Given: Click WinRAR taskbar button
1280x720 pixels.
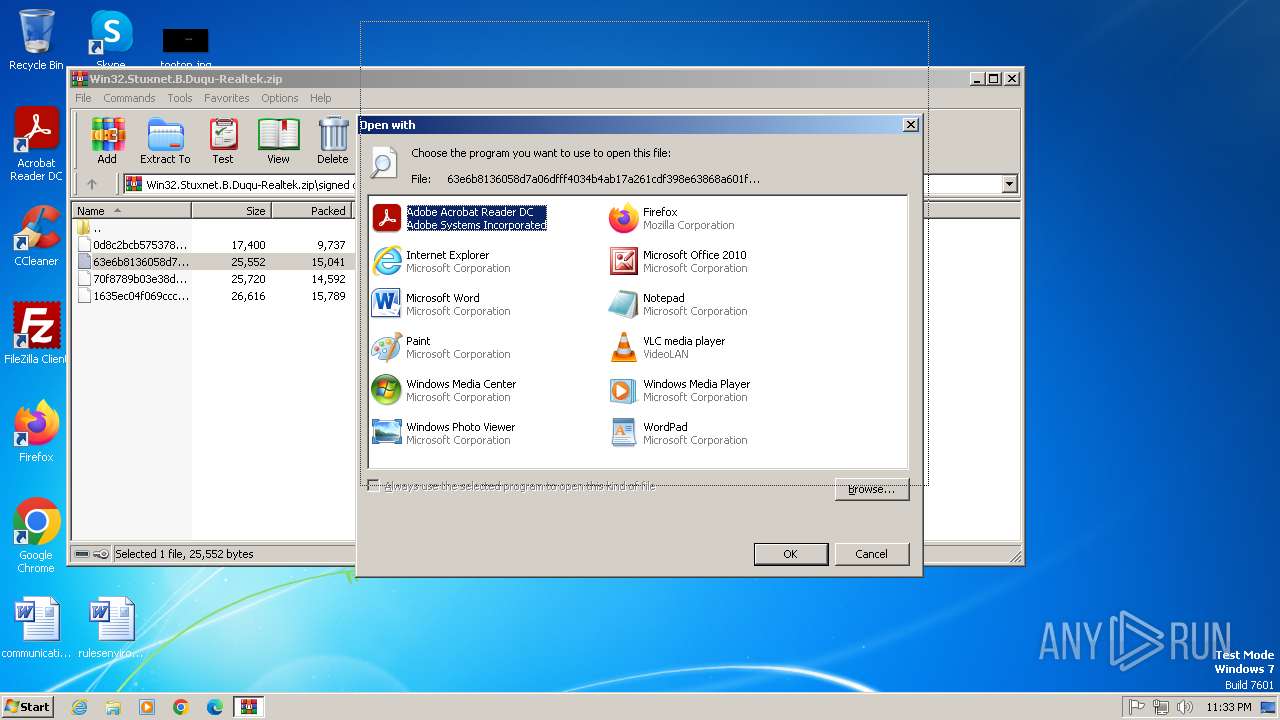Looking at the screenshot, I should (248, 707).
